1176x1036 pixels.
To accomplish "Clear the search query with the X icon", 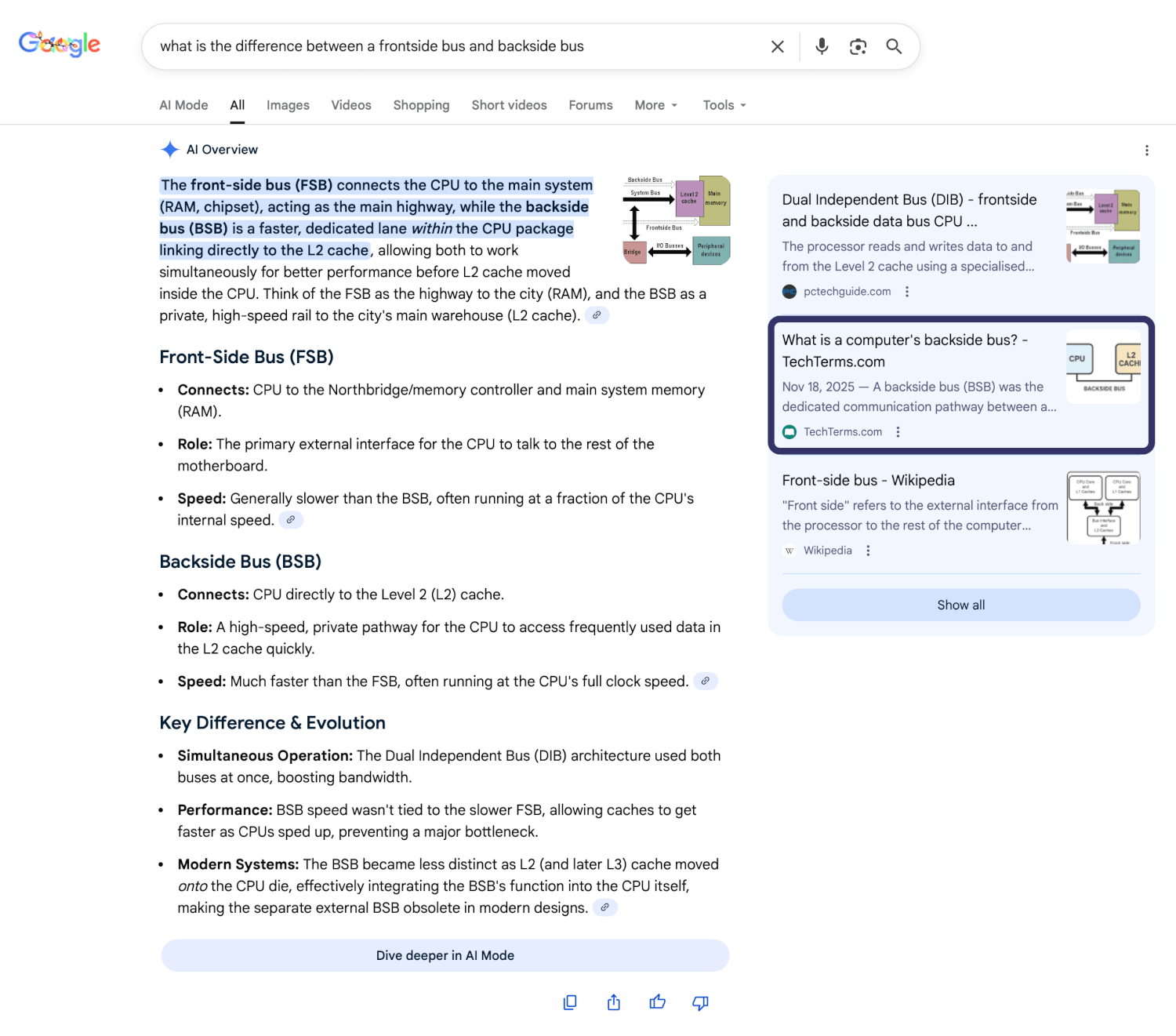I will [777, 46].
